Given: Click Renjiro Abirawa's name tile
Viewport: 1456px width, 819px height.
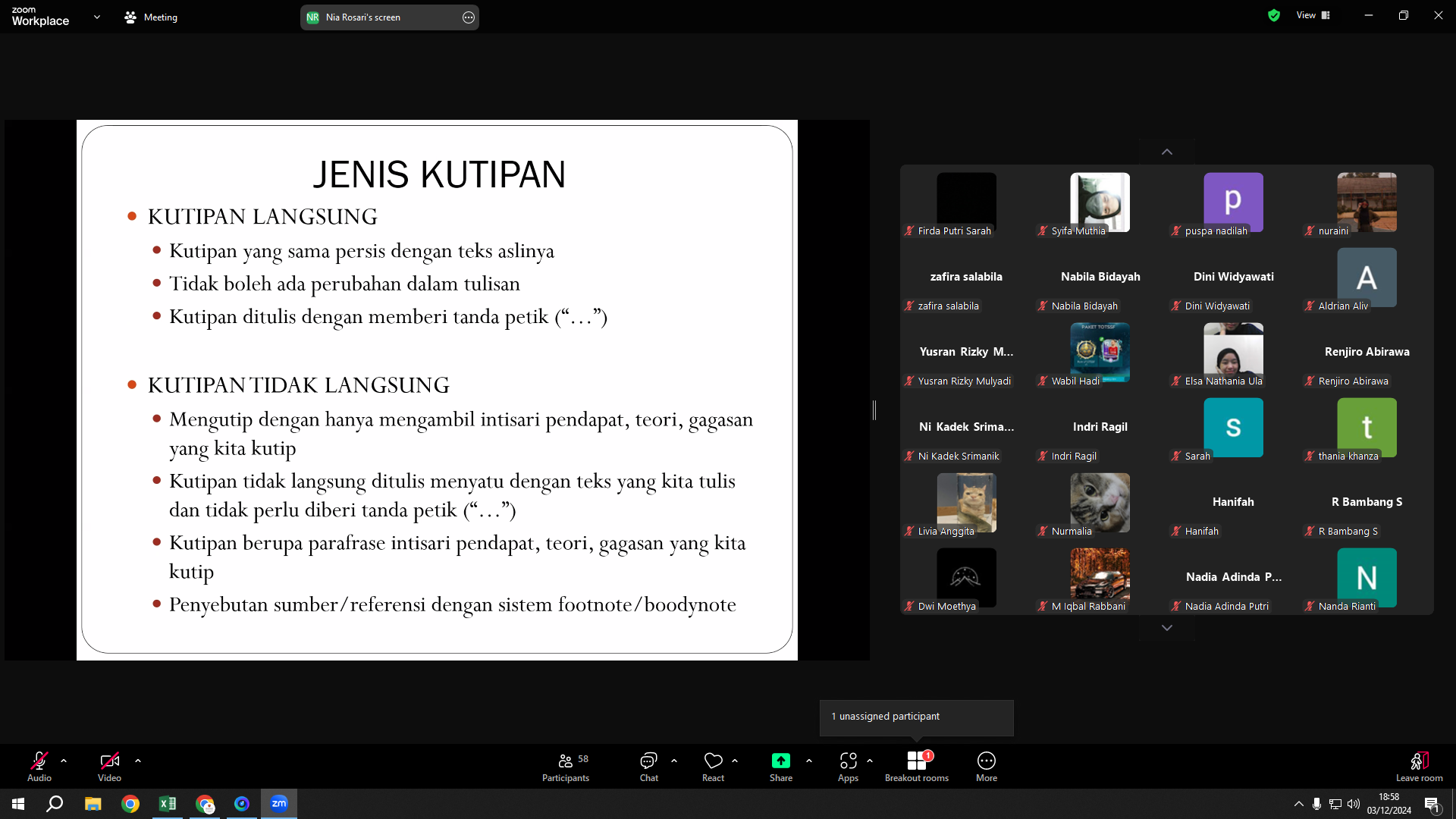Looking at the screenshot, I should pyautogui.click(x=1367, y=353).
